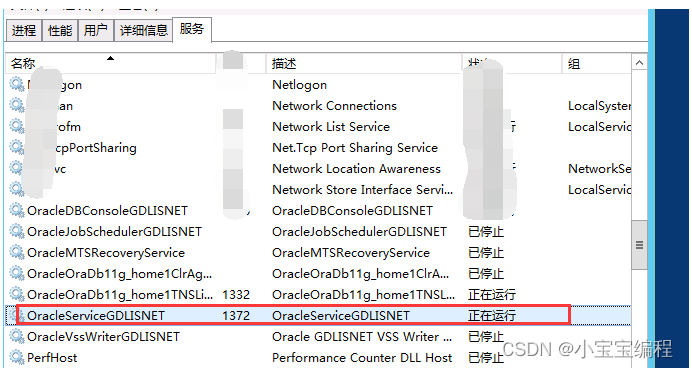The width and height of the screenshot is (692, 380).
Task: Click gear icon of OracleMTSRecoveryService
Action: pyautogui.click(x=17, y=252)
